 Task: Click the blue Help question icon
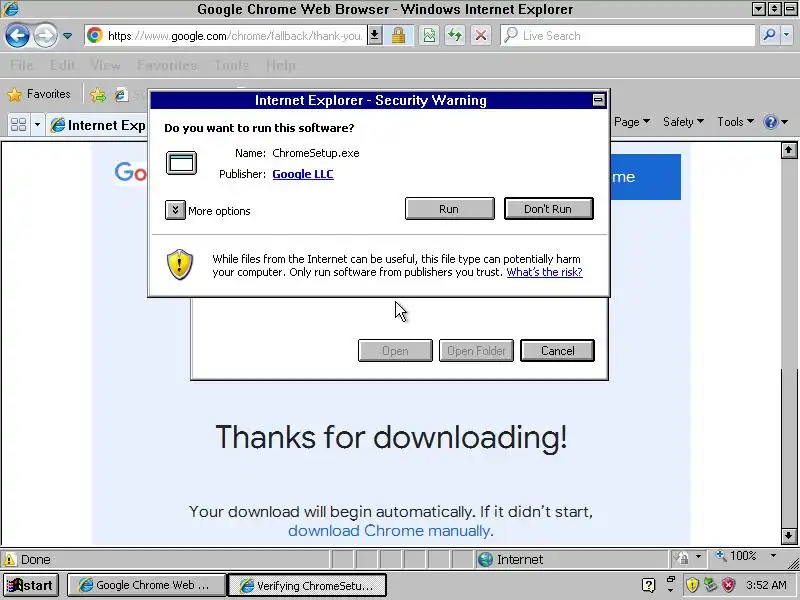[x=770, y=122]
